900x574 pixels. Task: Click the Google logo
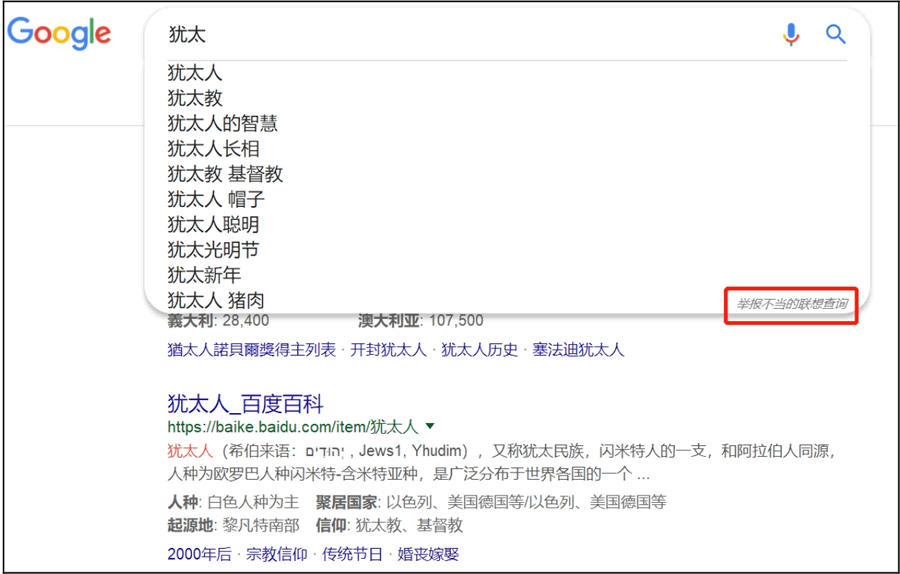[59, 33]
